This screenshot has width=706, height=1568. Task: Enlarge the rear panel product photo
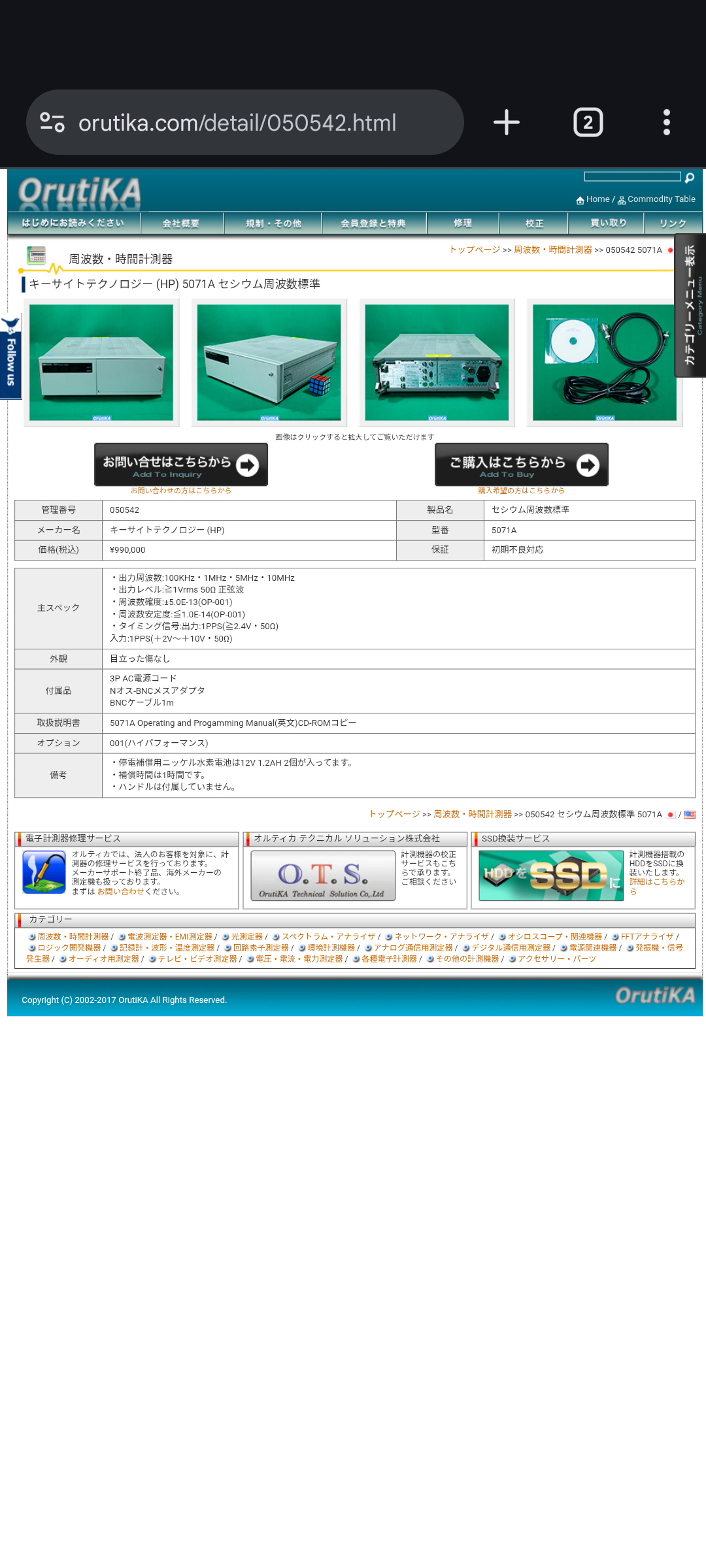[437, 363]
